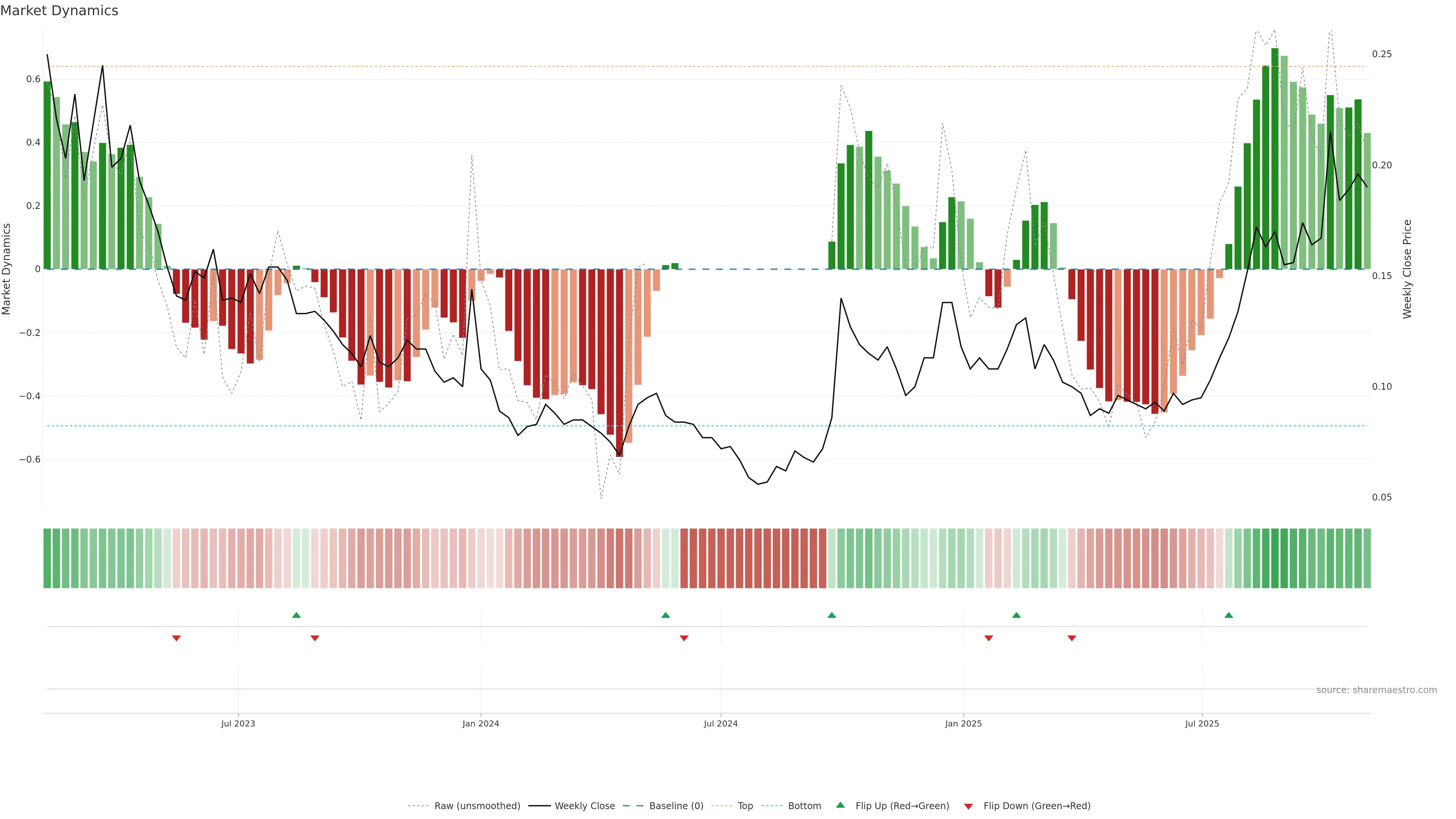Image resolution: width=1456 pixels, height=819 pixels.
Task: Click the Flip Down red triangle legend icon
Action: (968, 806)
